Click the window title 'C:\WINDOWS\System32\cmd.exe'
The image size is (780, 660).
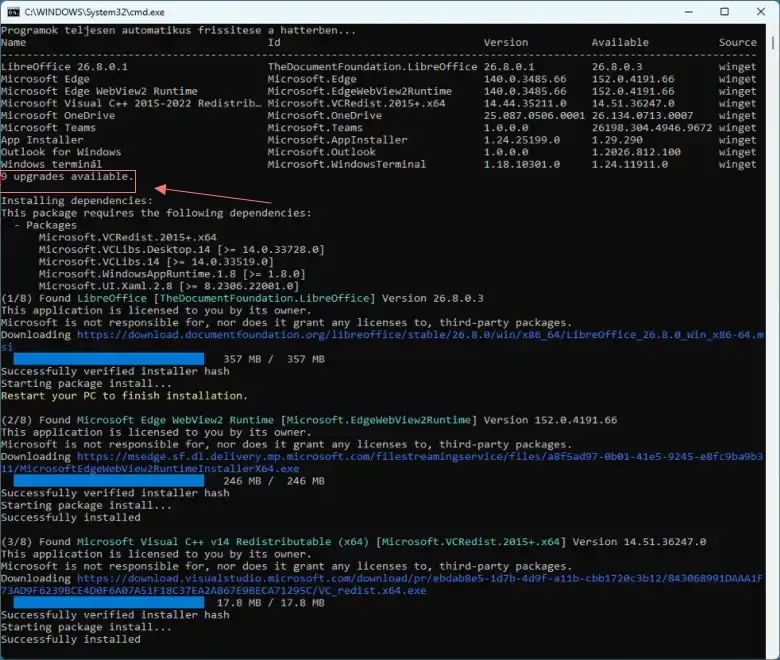click(95, 12)
